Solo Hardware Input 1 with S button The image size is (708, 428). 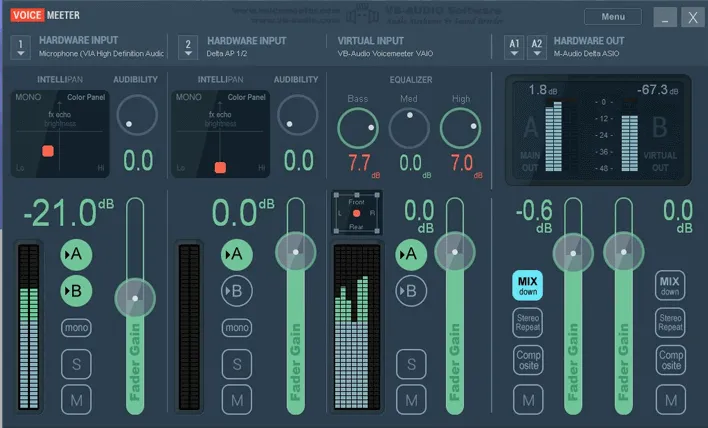pyautogui.click(x=76, y=364)
